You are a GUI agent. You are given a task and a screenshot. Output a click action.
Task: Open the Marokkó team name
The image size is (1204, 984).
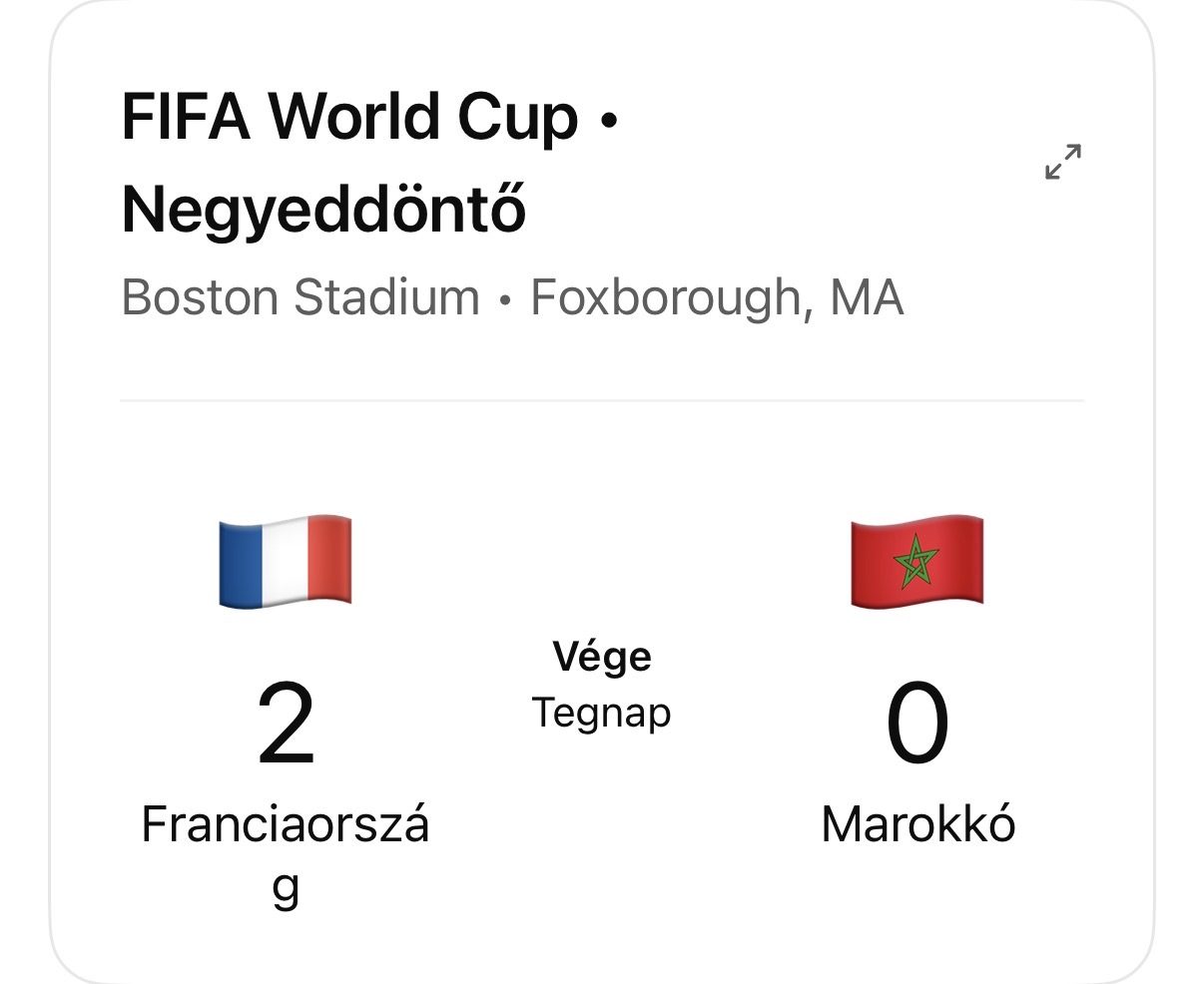coord(917,825)
